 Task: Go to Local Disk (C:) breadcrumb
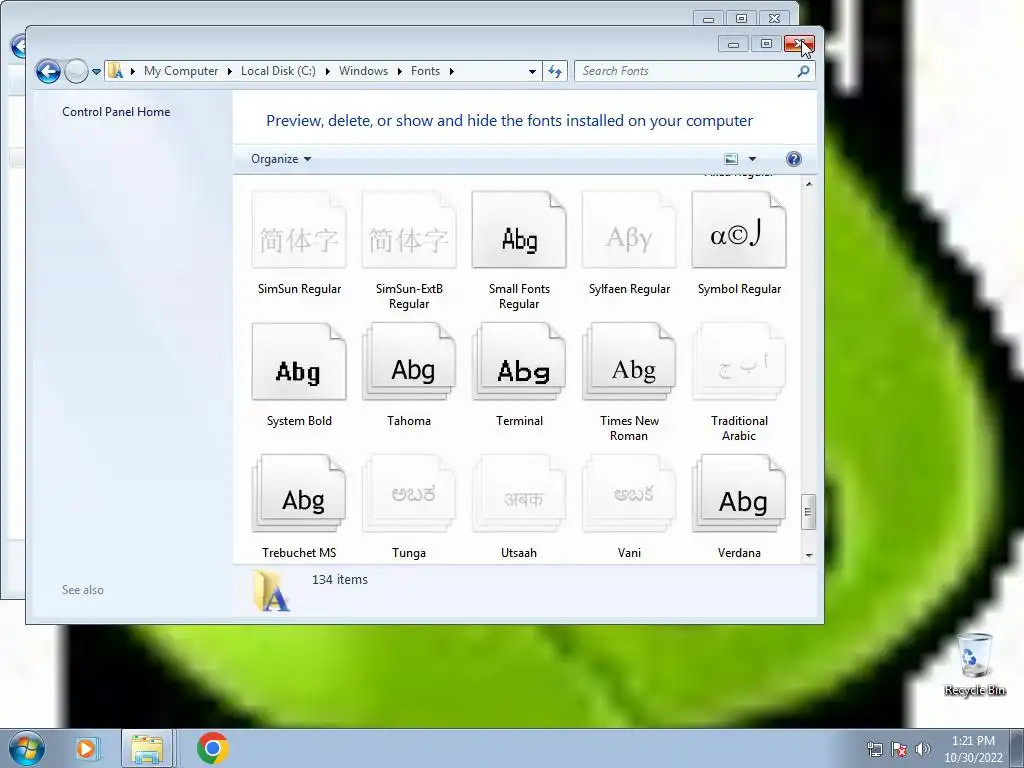click(x=278, y=71)
